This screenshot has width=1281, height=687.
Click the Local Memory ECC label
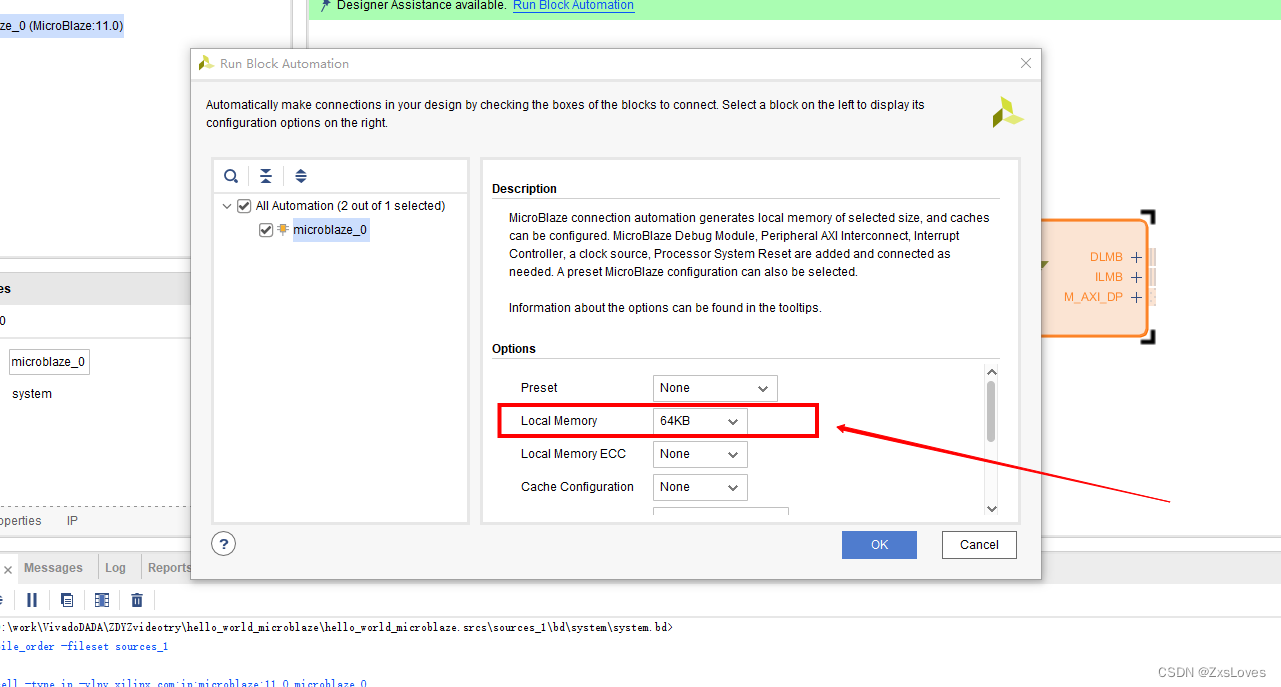pyautogui.click(x=573, y=454)
